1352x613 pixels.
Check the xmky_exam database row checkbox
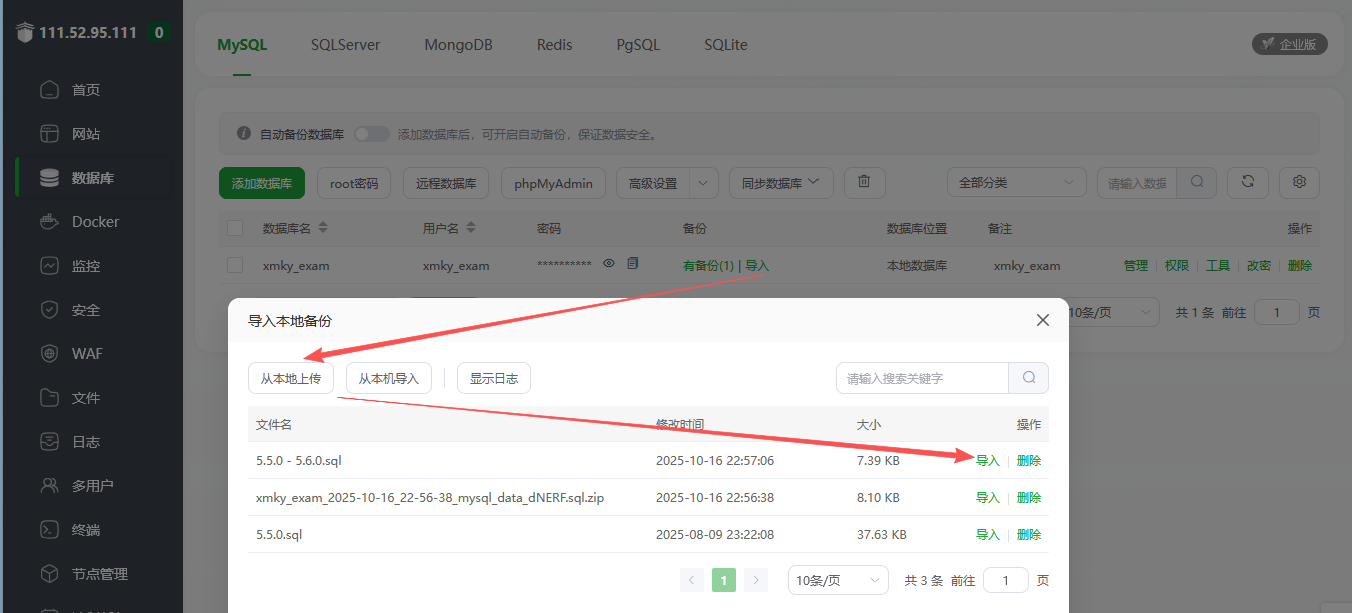[x=235, y=265]
